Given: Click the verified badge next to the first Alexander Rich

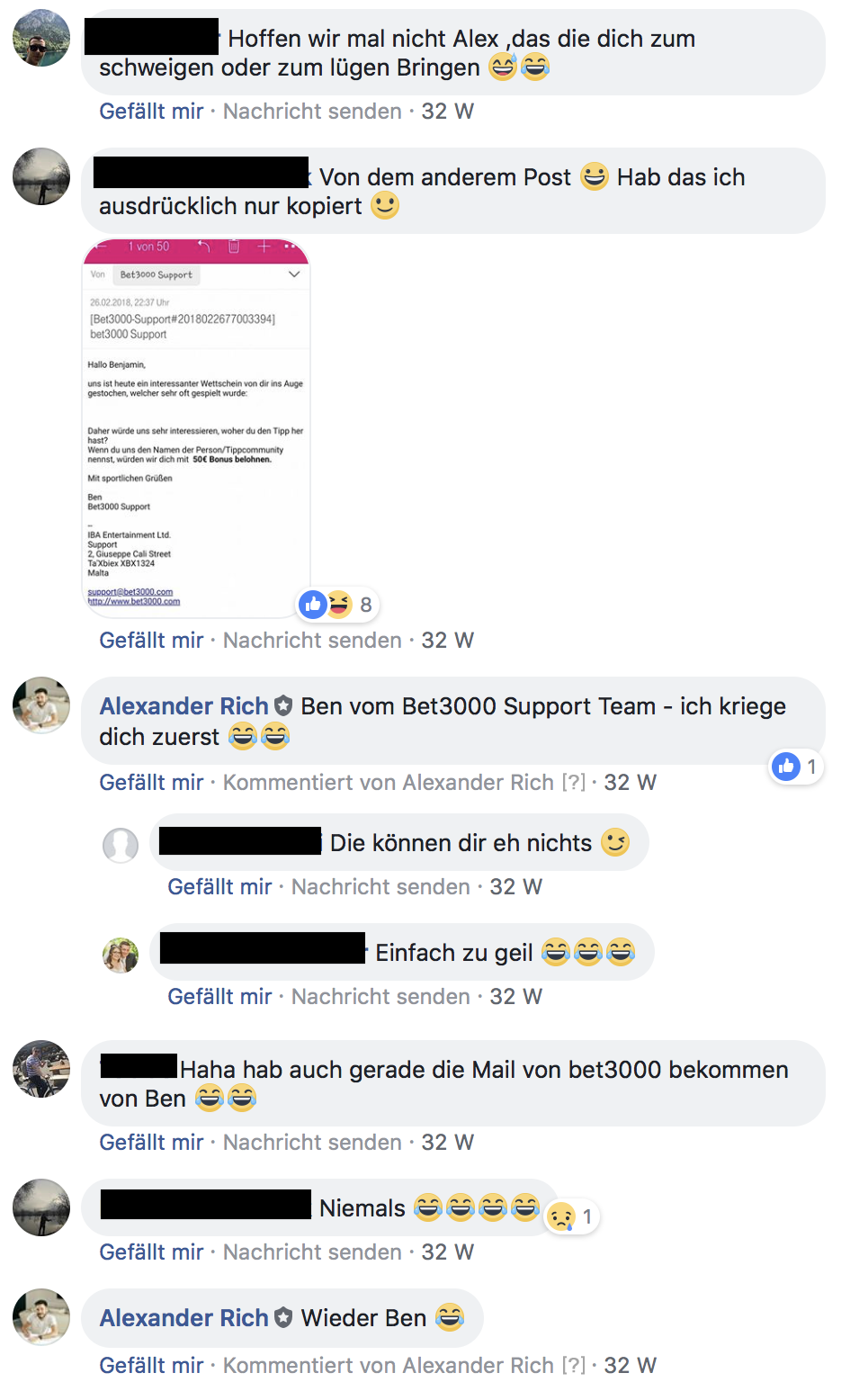Looking at the screenshot, I should click(x=283, y=706).
